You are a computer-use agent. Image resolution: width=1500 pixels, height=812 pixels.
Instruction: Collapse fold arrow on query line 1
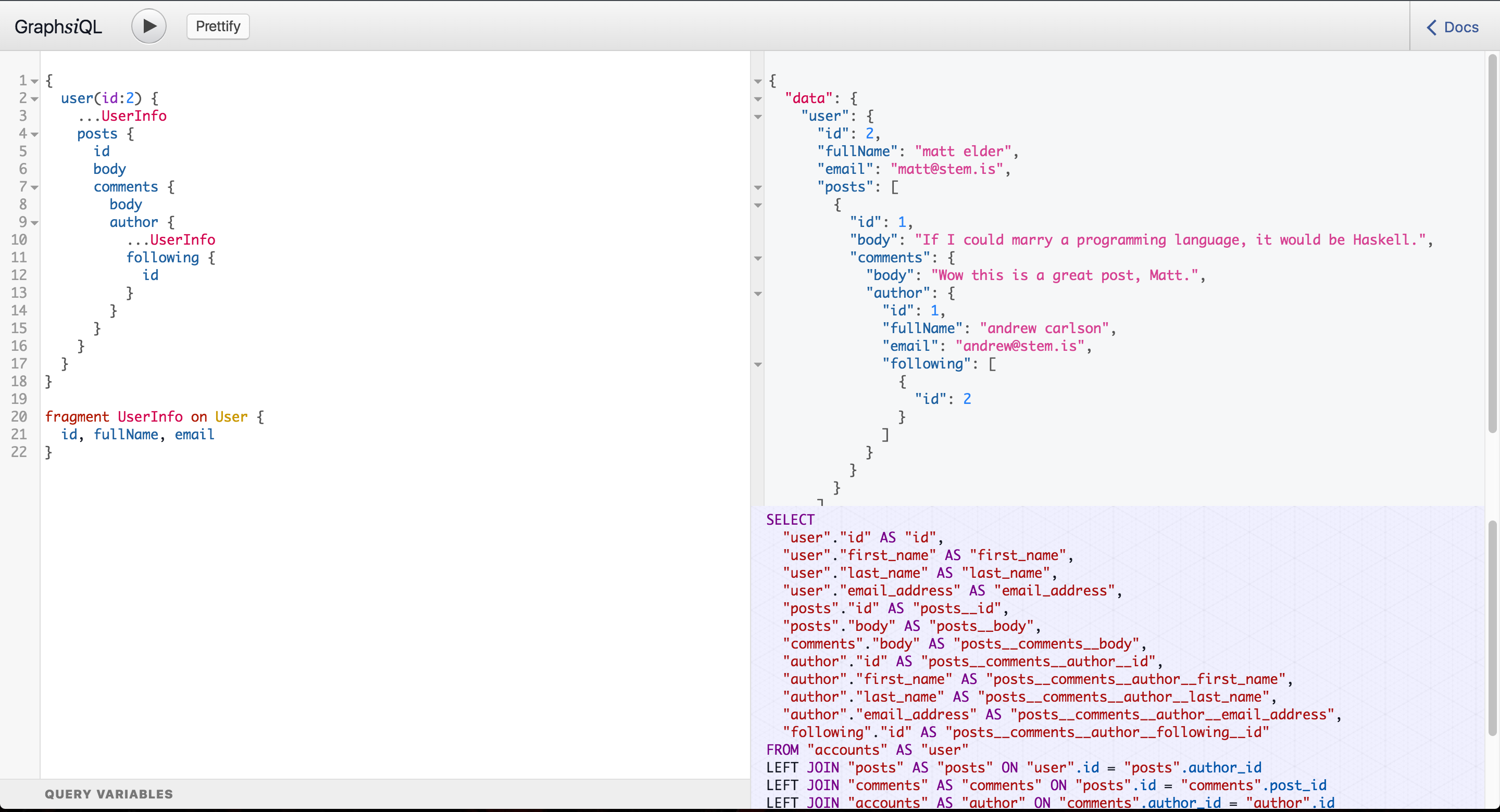click(35, 82)
